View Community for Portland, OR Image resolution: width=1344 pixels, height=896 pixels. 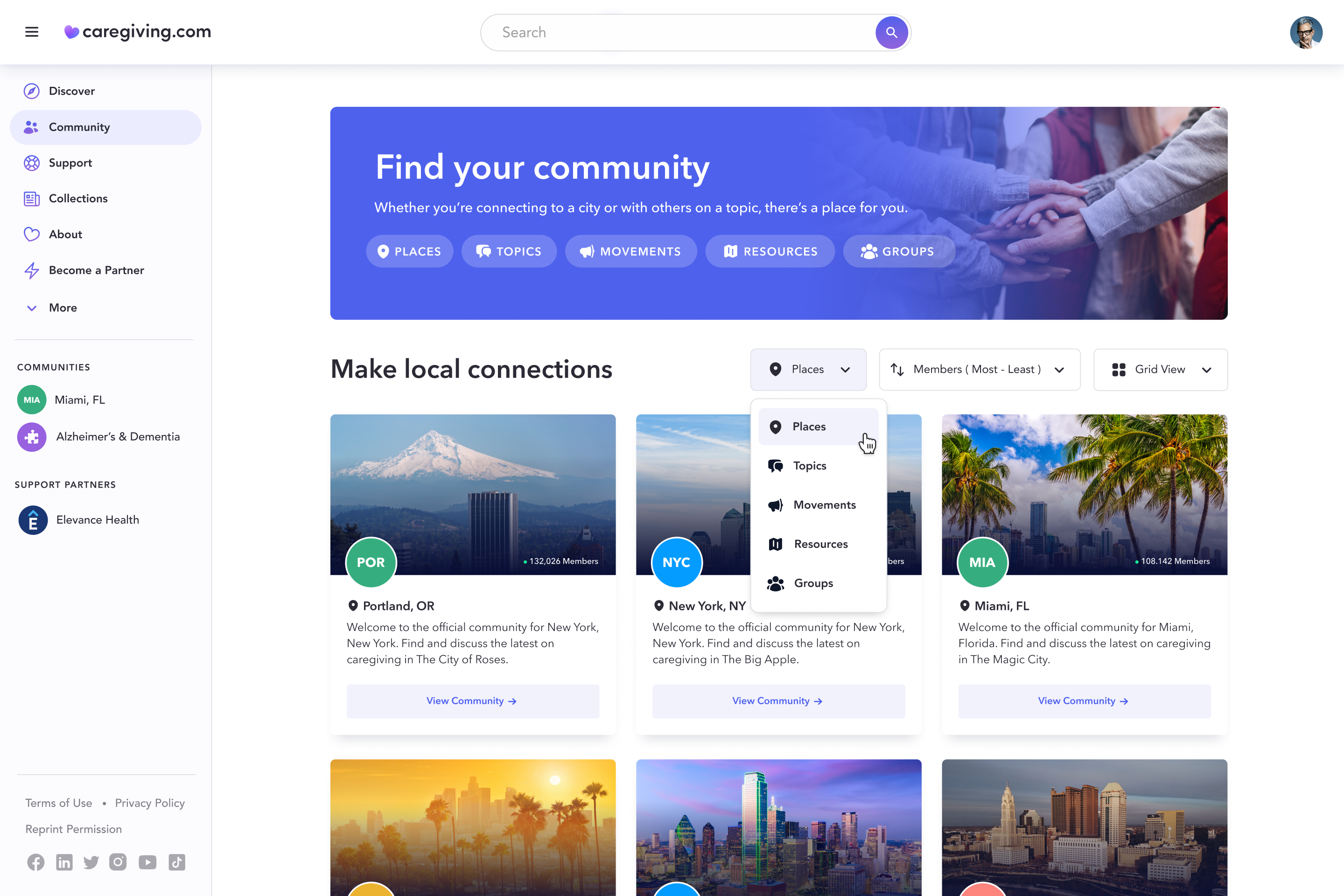(x=473, y=701)
